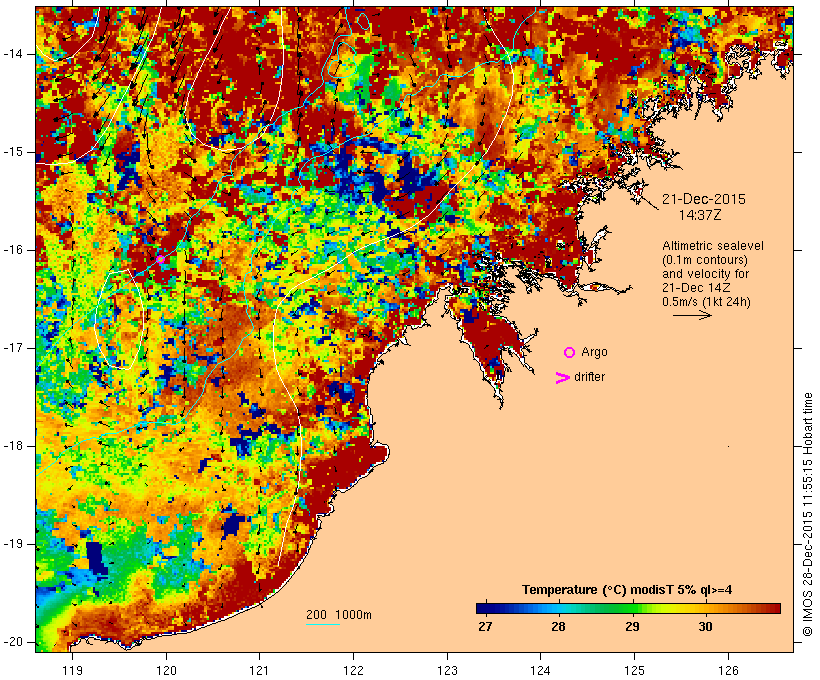Click the cyan 200m contour legend line

(x=323, y=624)
